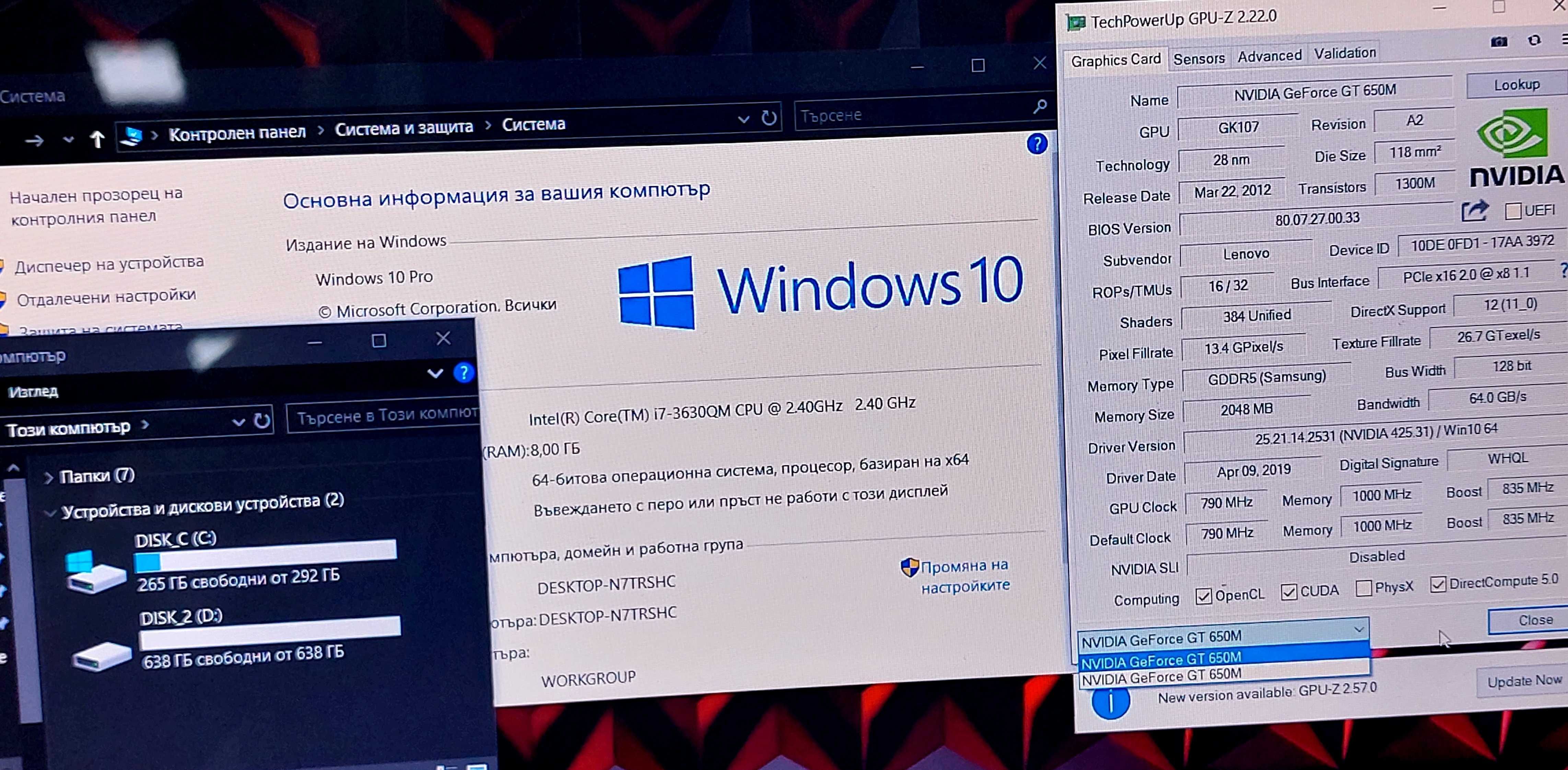This screenshot has width=1568, height=770.
Task: Expand the Папки (7) group
Action: pos(49,478)
